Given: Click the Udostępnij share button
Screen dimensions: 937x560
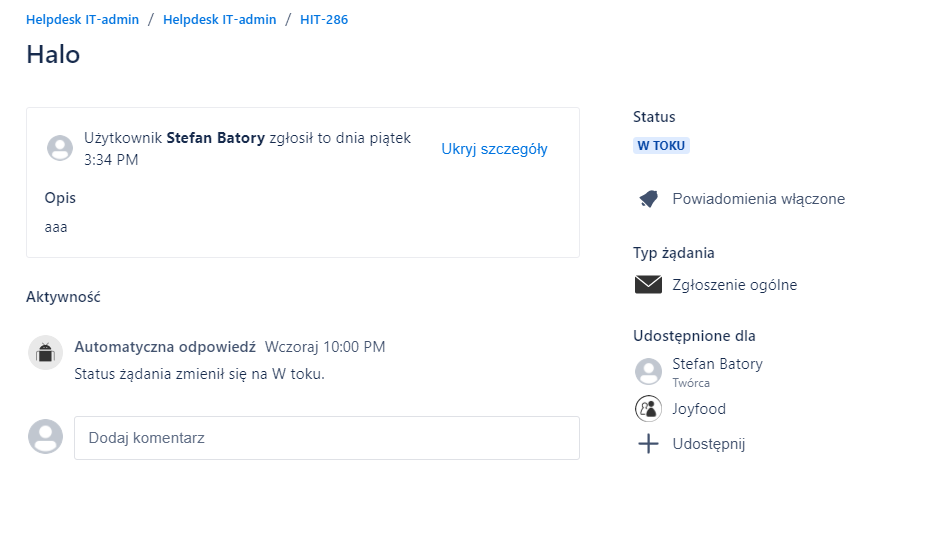Looking at the screenshot, I should [x=709, y=444].
